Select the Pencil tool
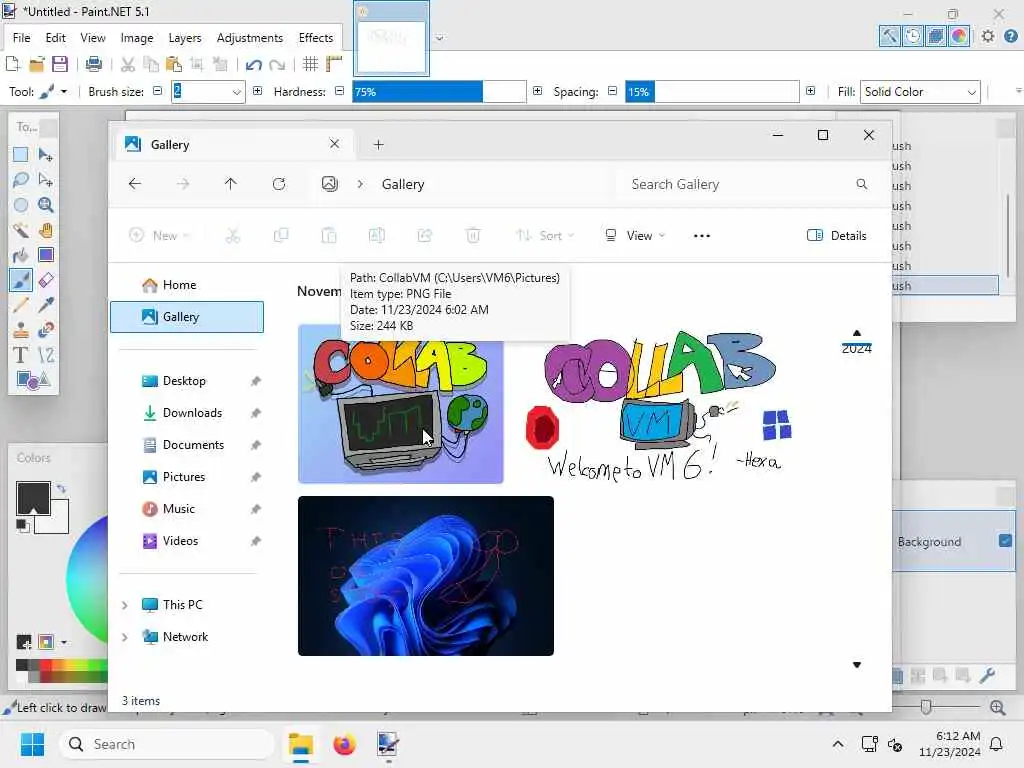Screen dimensions: 1024x768 click(x=20, y=305)
